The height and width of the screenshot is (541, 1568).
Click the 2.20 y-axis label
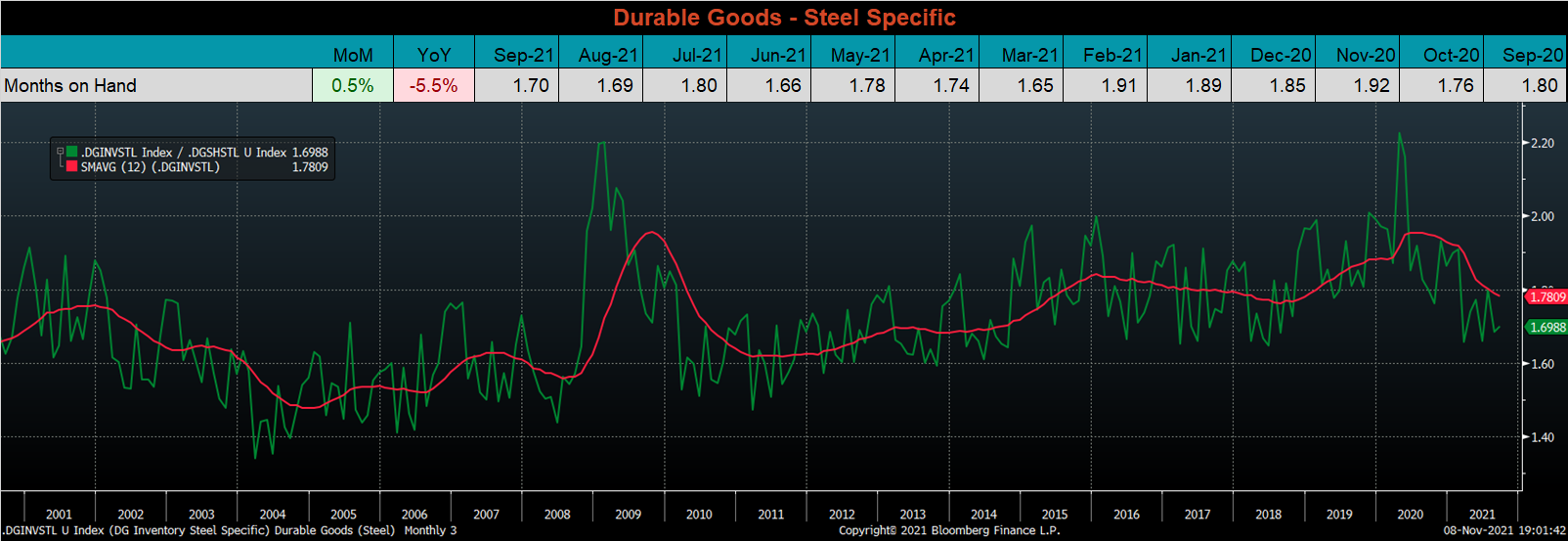tap(1542, 143)
